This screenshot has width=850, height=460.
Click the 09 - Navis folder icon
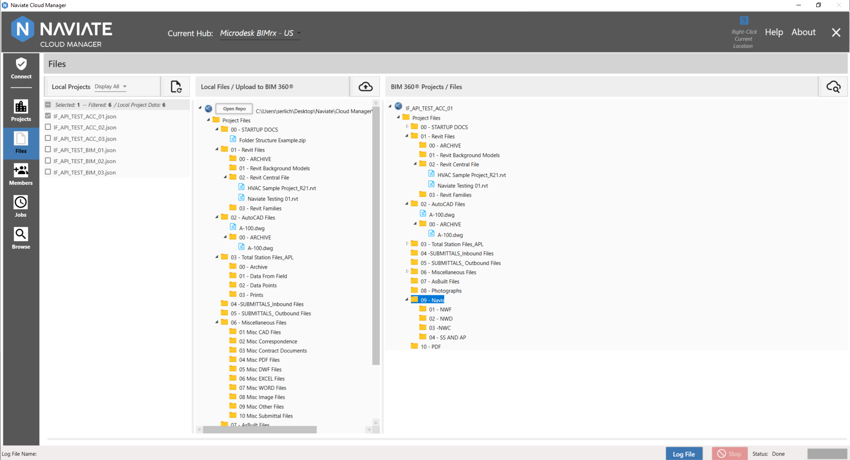click(415, 299)
